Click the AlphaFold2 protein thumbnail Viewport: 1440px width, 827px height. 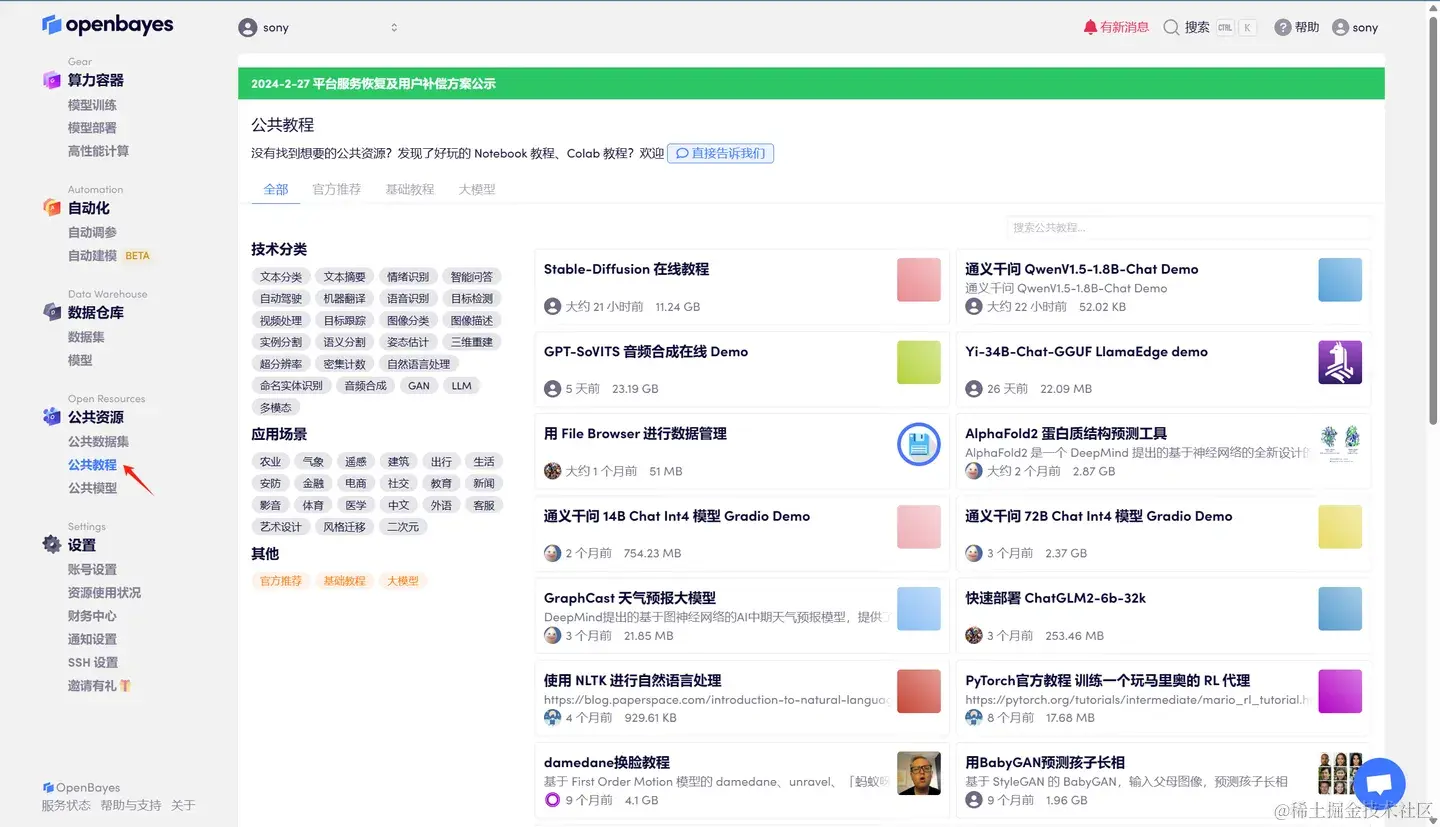coord(1340,445)
